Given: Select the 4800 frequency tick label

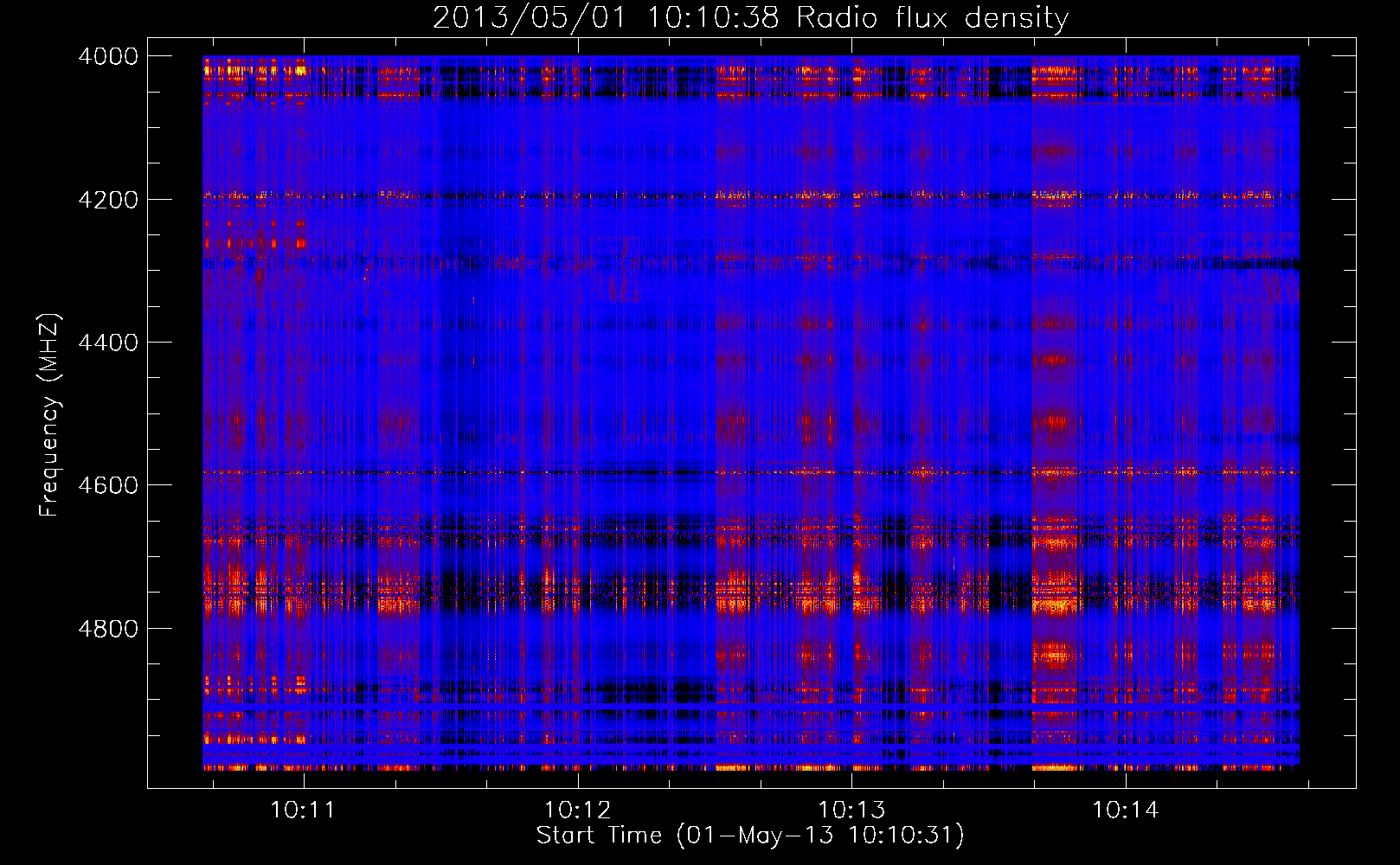Looking at the screenshot, I should click(x=108, y=628).
